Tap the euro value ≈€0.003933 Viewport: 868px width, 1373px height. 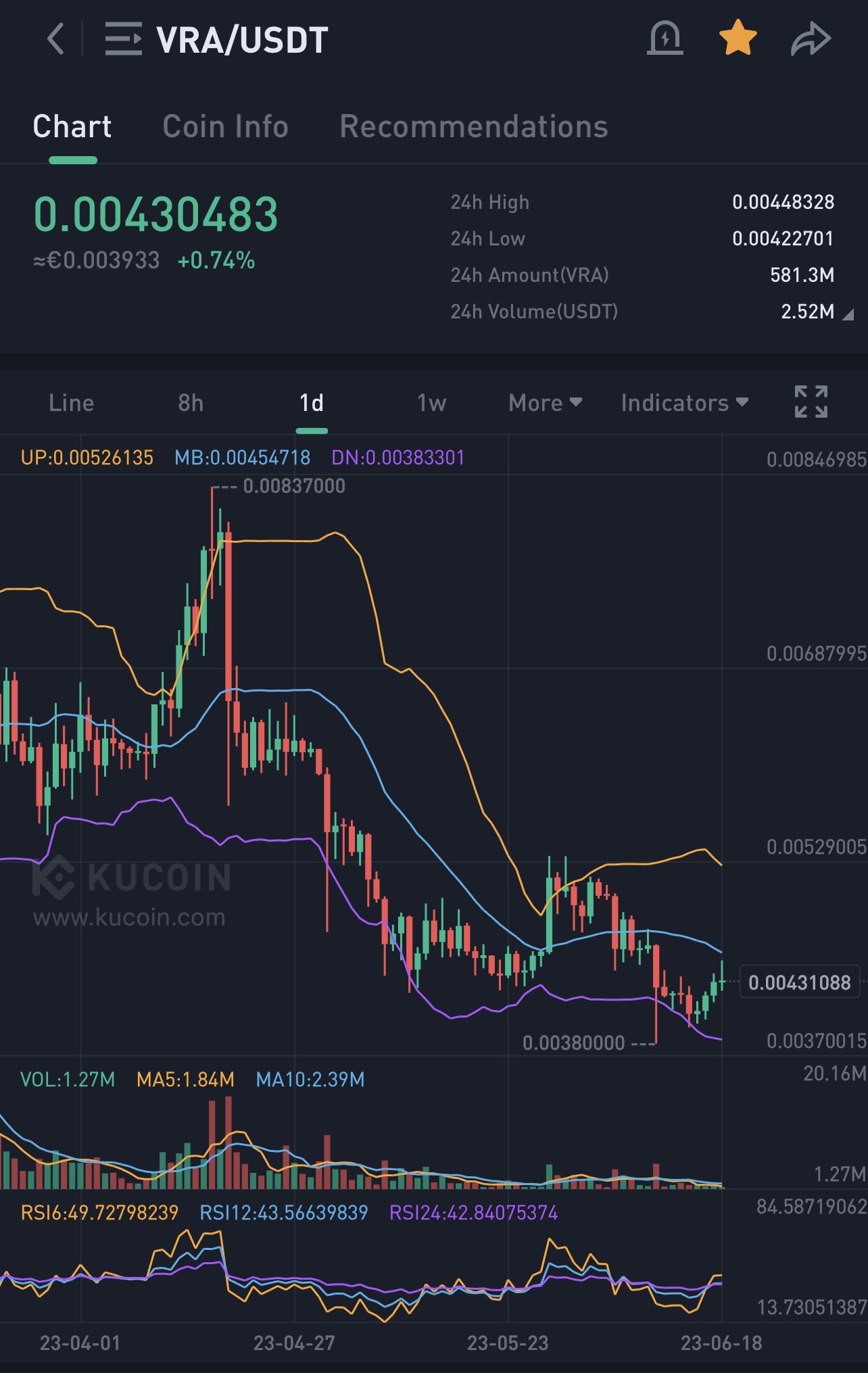(96, 260)
